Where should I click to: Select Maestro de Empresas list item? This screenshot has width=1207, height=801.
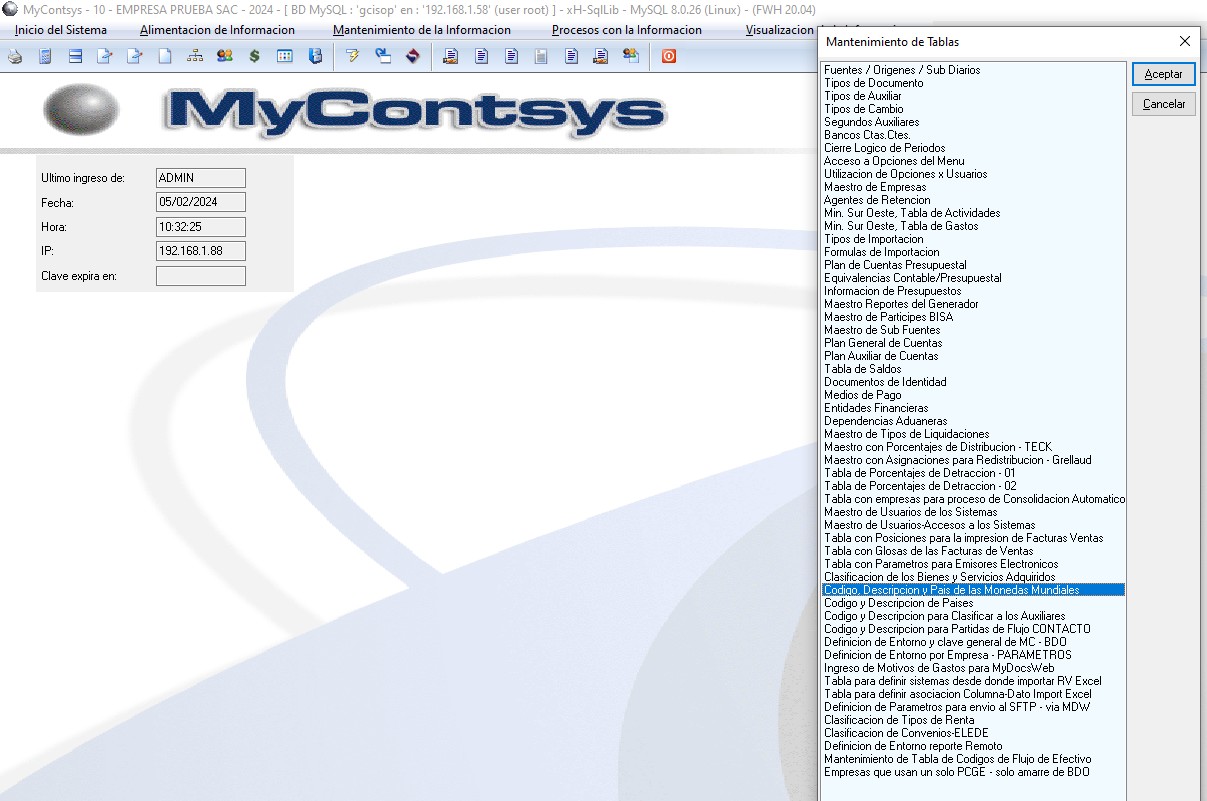click(874, 187)
